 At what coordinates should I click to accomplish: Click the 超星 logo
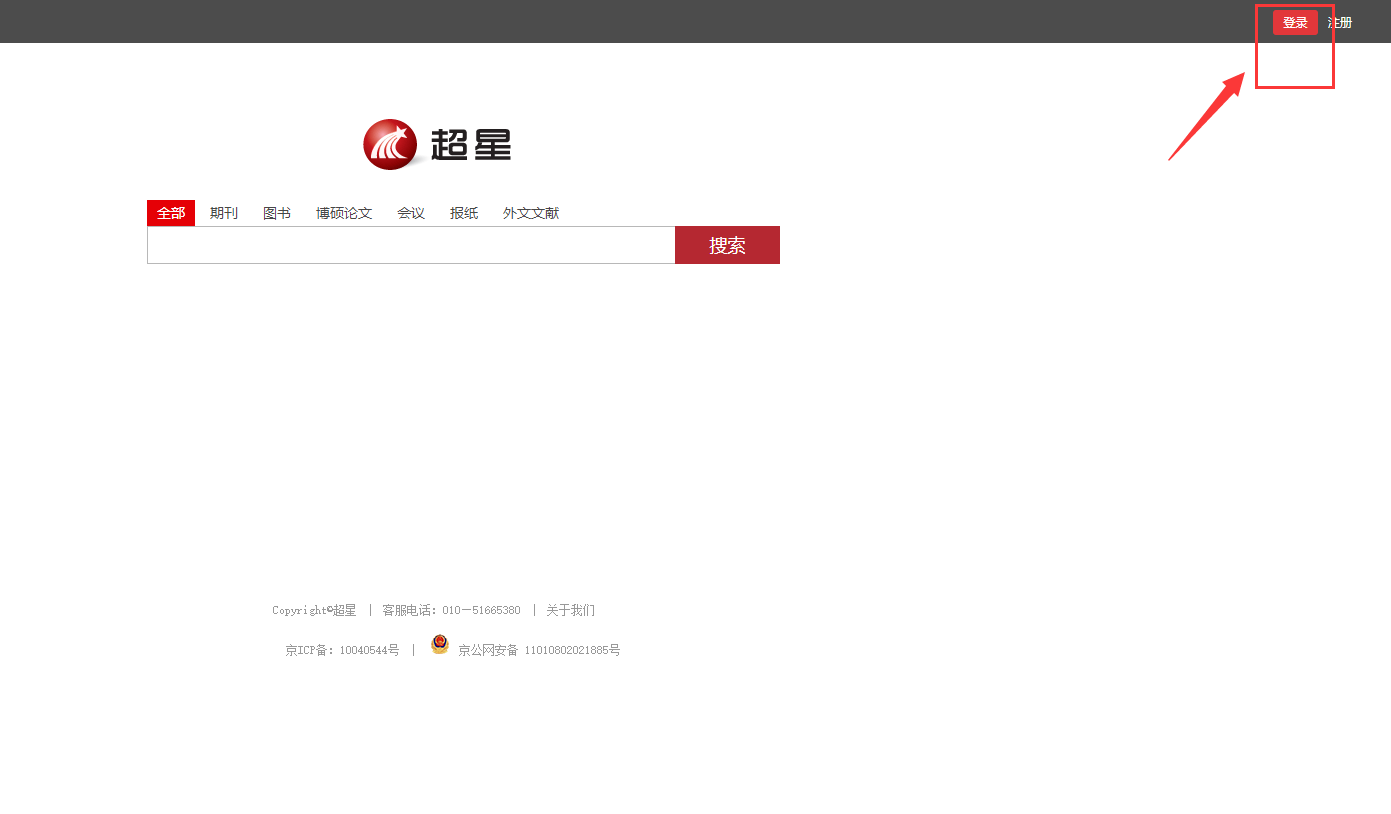(437, 145)
